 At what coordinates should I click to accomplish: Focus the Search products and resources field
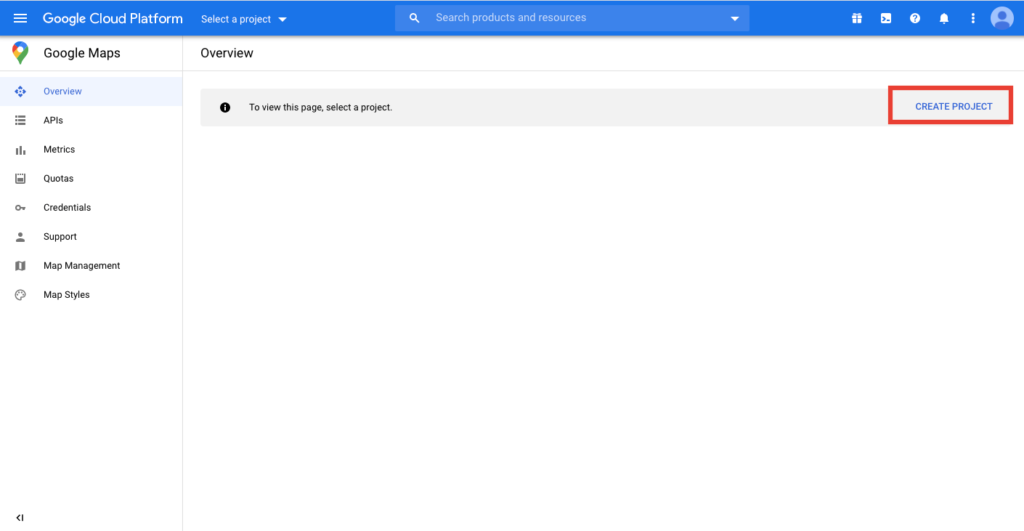point(572,18)
